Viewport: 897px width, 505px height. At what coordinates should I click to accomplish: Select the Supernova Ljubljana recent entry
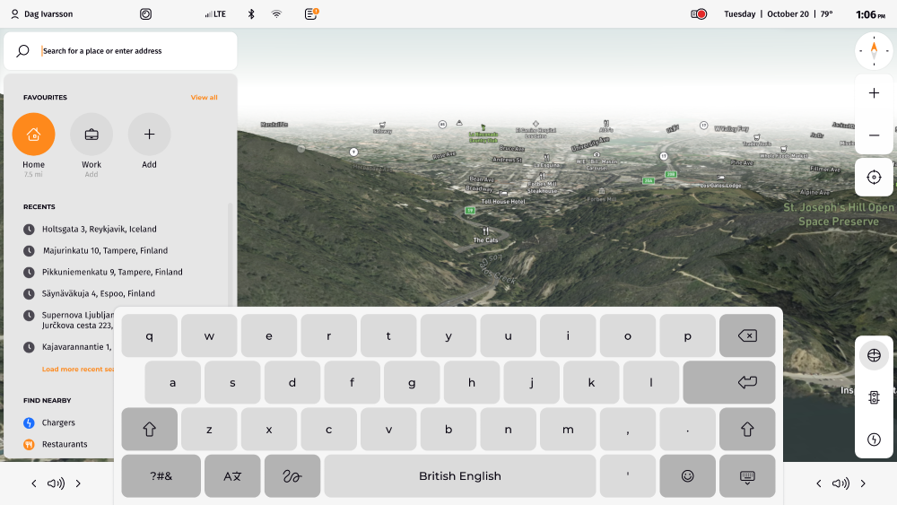[69, 320]
